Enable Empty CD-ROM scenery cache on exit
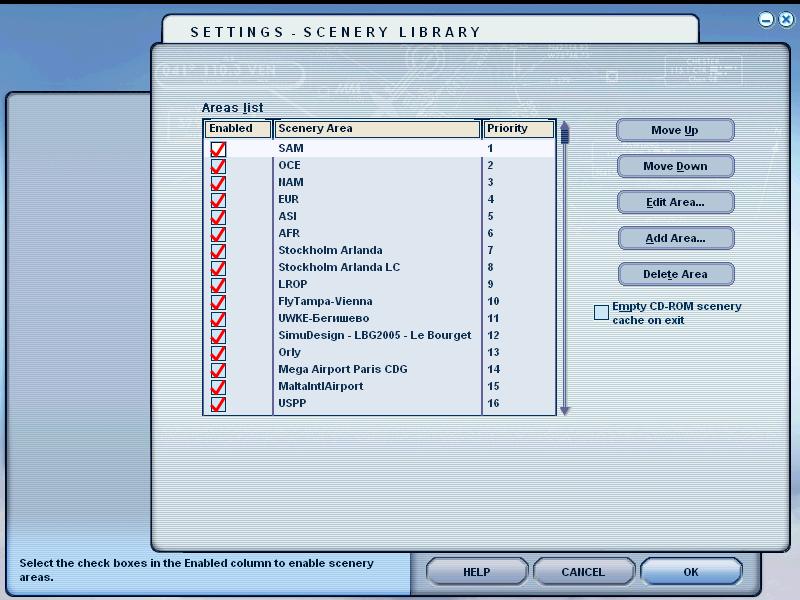 602,312
